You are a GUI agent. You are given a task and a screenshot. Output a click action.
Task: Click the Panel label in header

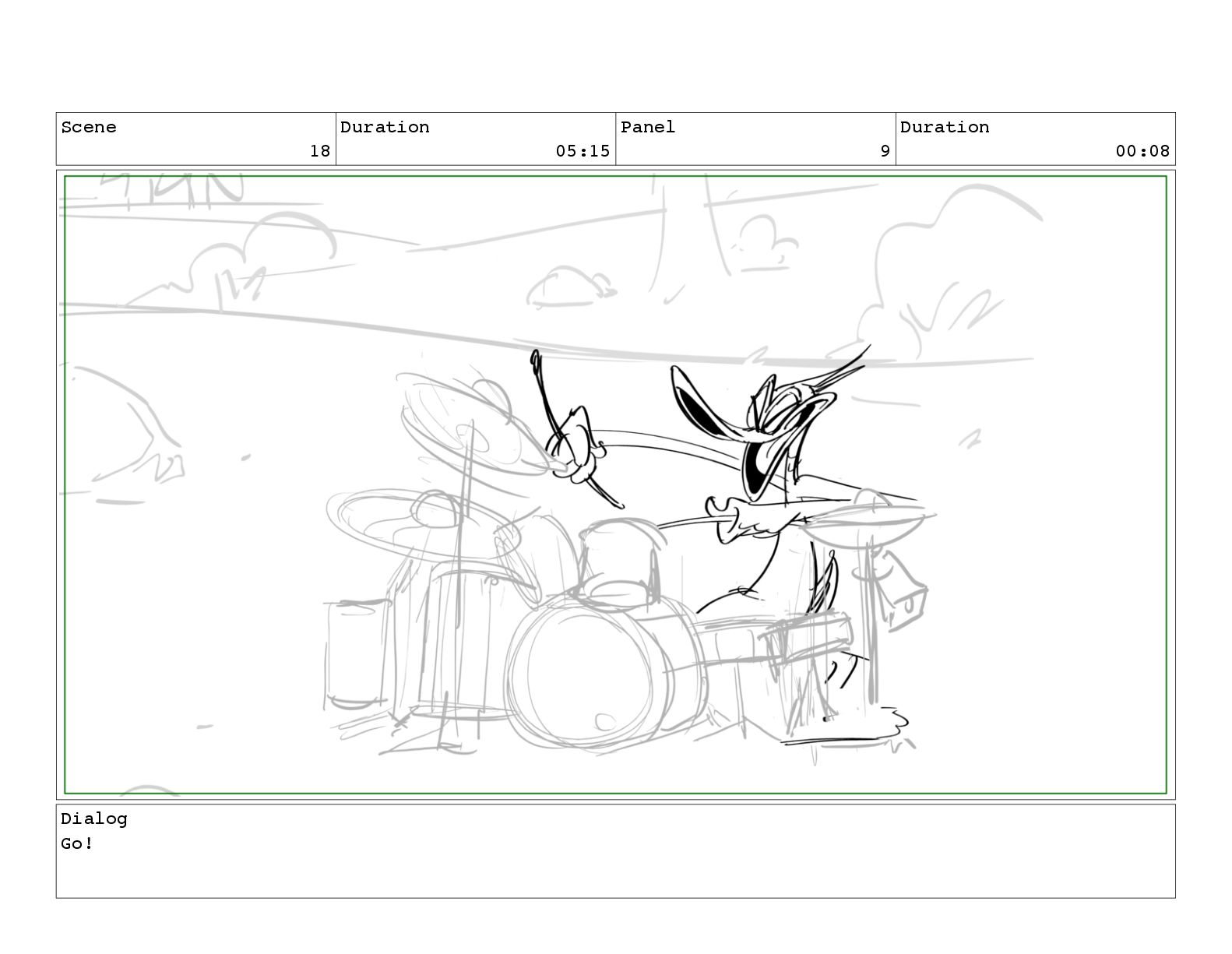[x=648, y=127]
